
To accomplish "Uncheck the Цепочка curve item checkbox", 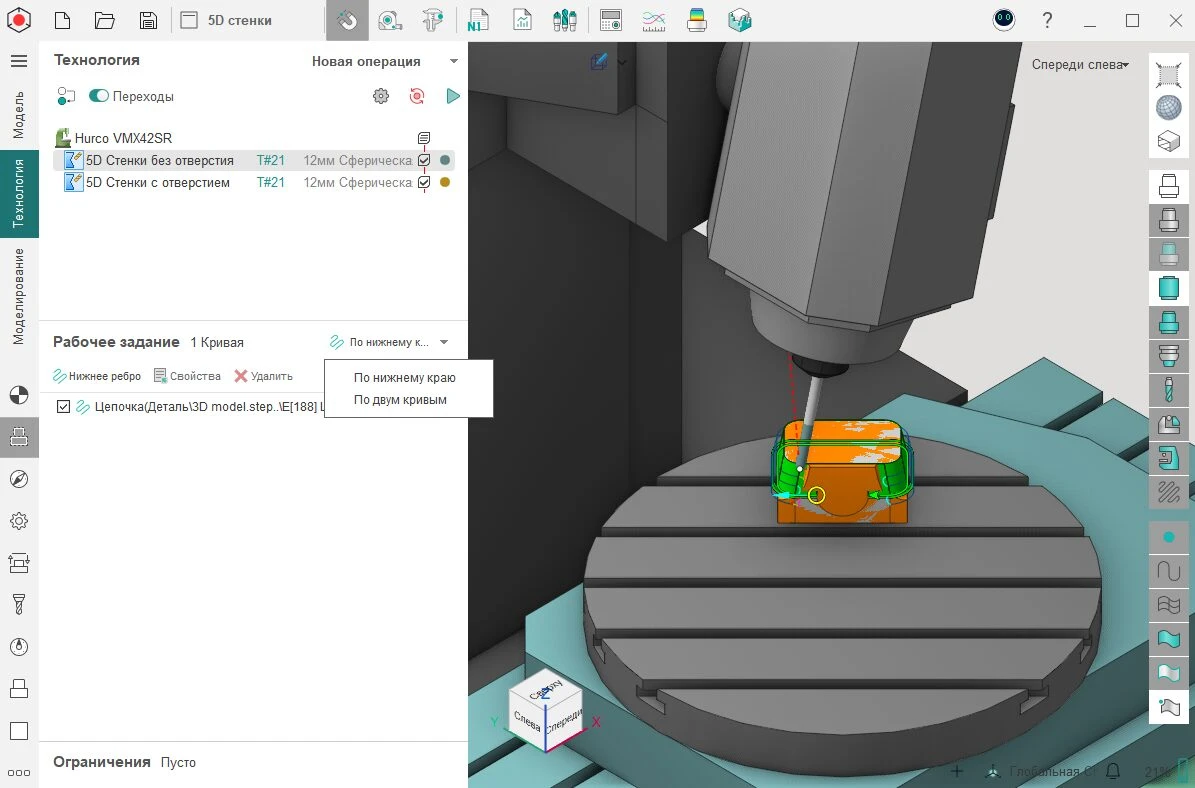I will [x=64, y=407].
